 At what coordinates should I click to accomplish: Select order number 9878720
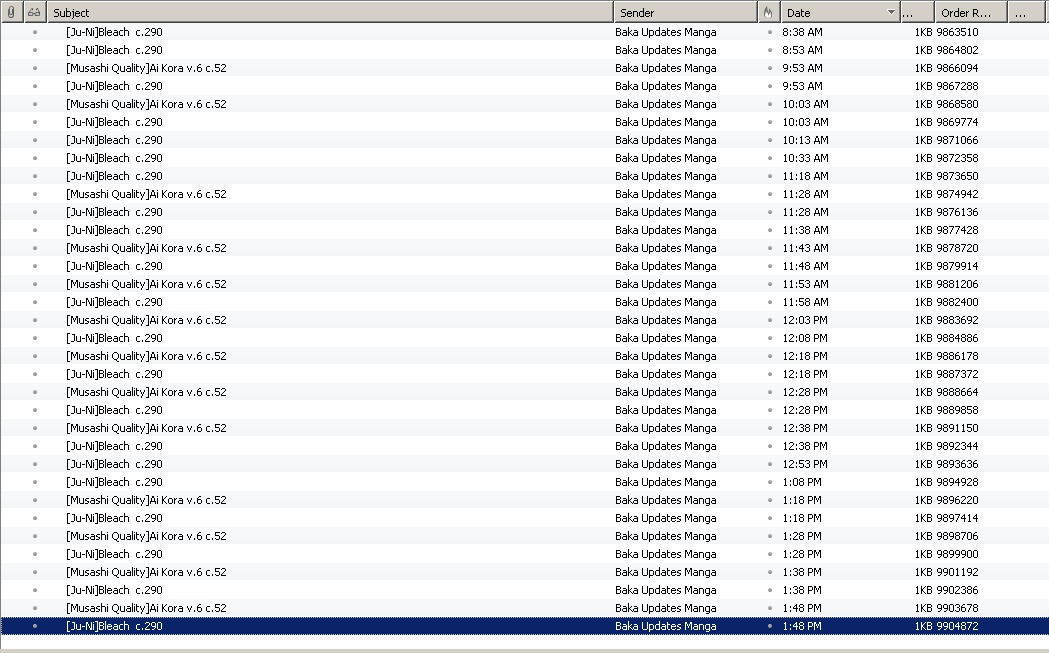click(957, 248)
